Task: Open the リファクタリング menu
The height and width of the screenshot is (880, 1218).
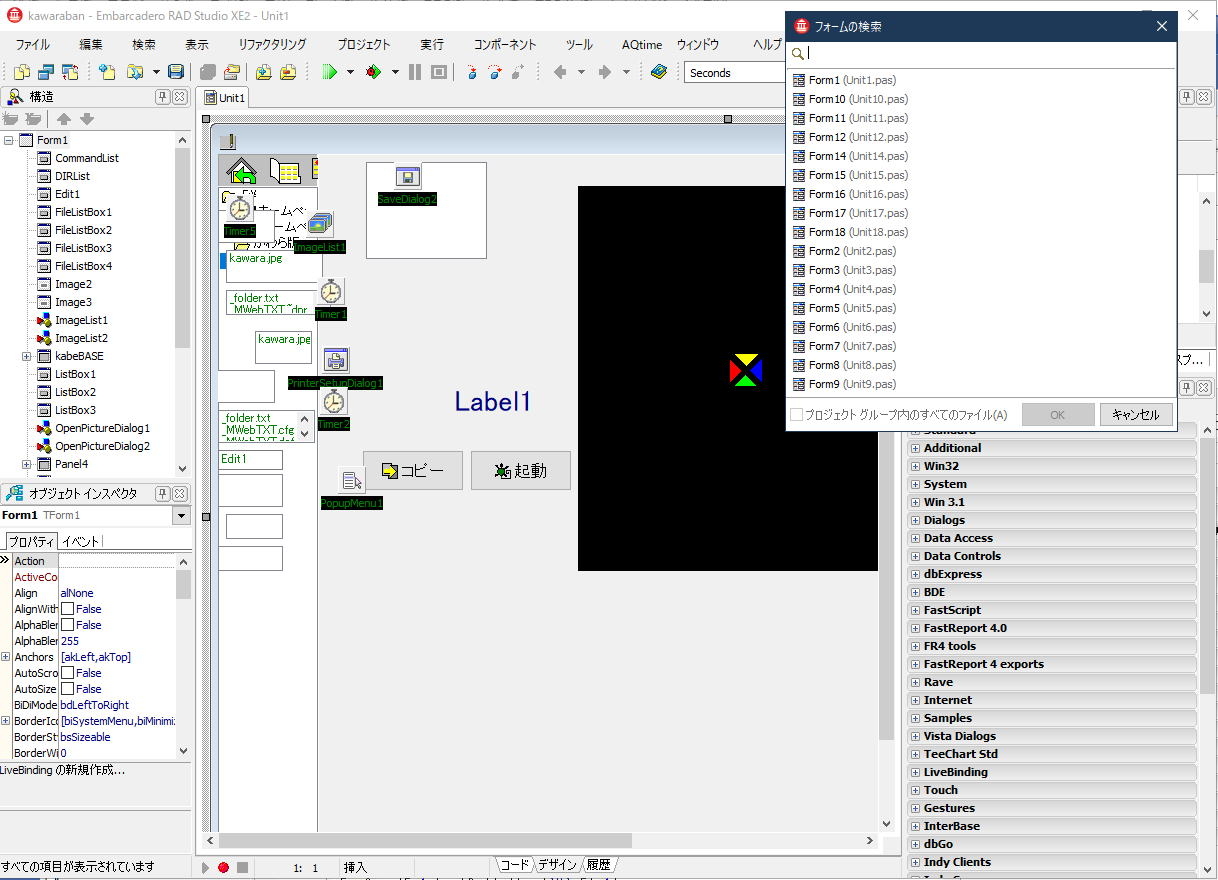Action: click(272, 45)
